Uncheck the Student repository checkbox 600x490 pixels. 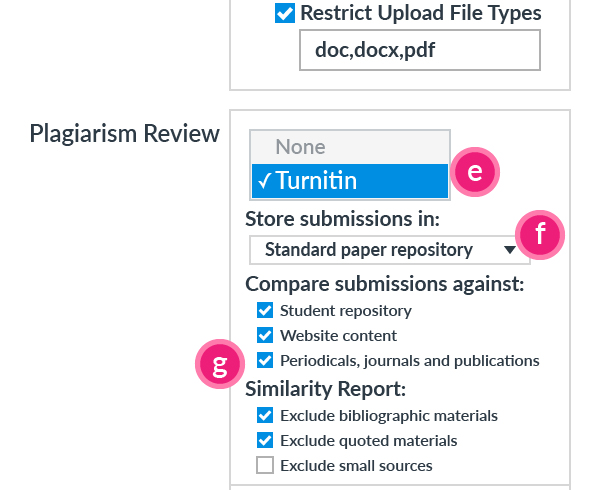point(265,311)
